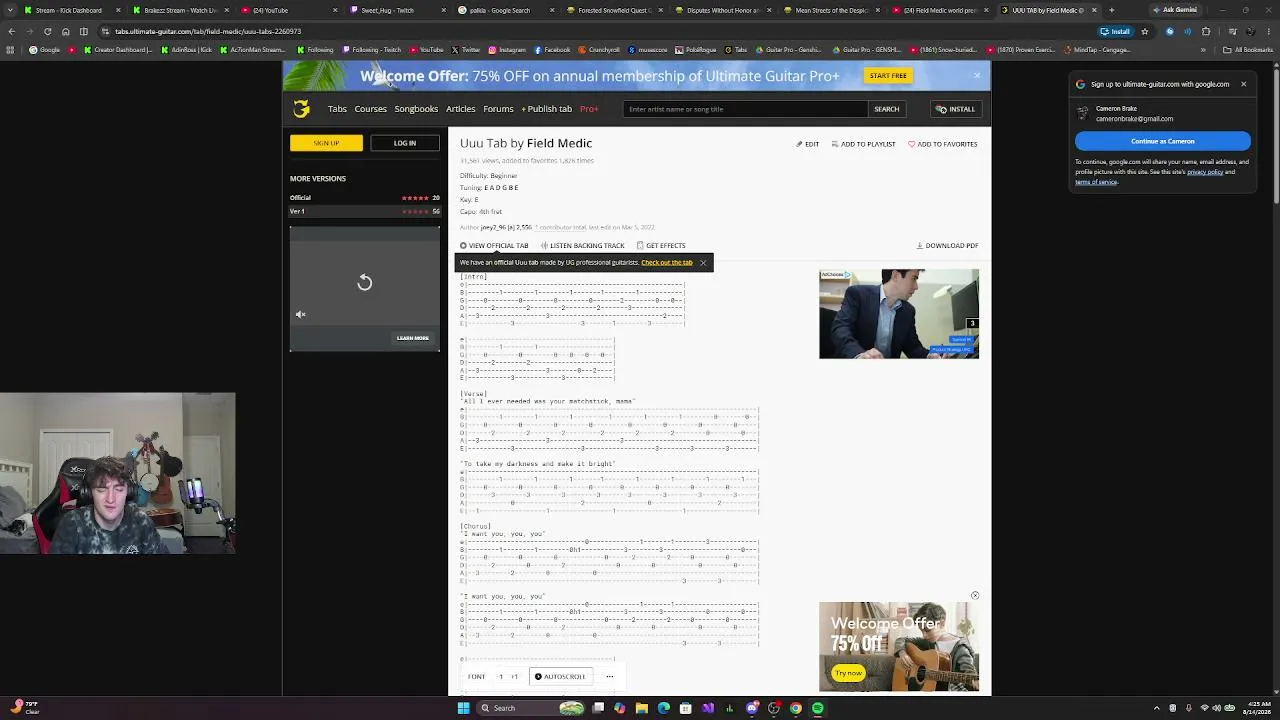Viewport: 1280px width, 720px height.
Task: Click the LOG IN button
Action: (404, 143)
